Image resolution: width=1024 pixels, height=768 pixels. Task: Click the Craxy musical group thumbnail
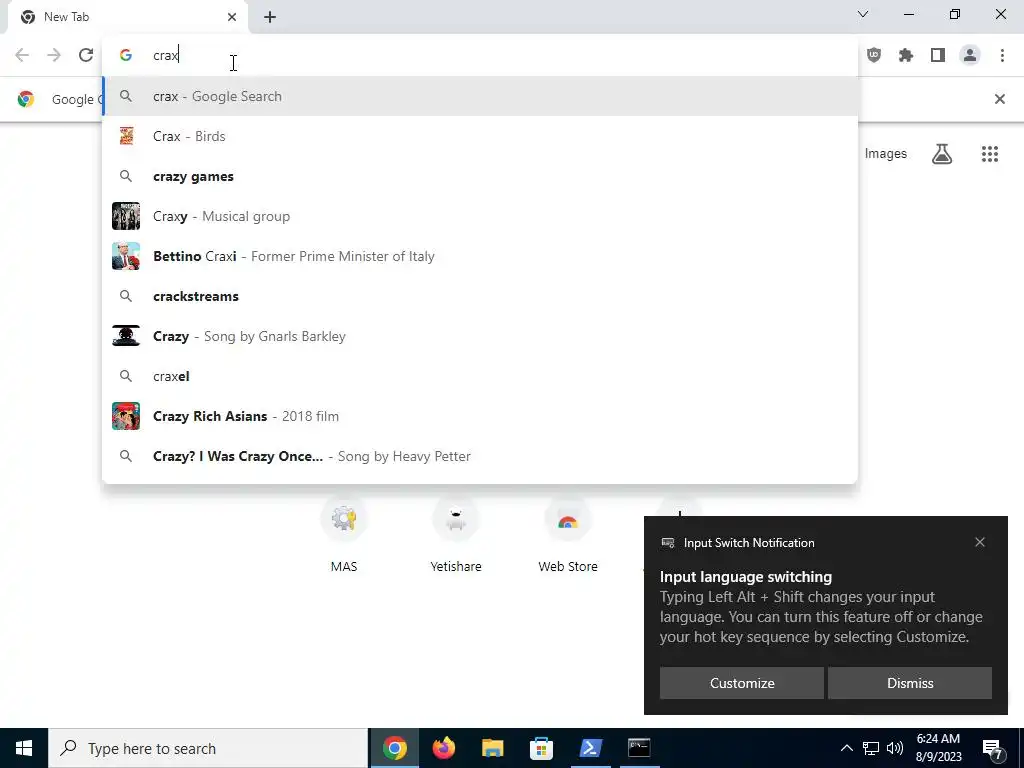point(126,216)
